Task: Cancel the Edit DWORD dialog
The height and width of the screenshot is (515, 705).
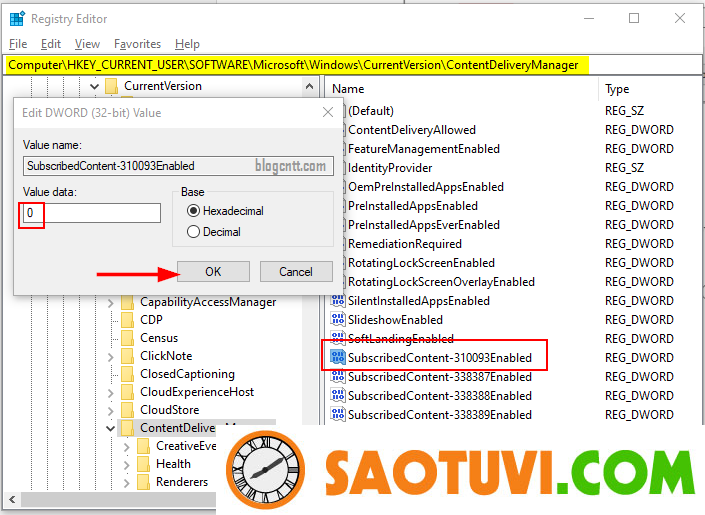Action: (296, 272)
